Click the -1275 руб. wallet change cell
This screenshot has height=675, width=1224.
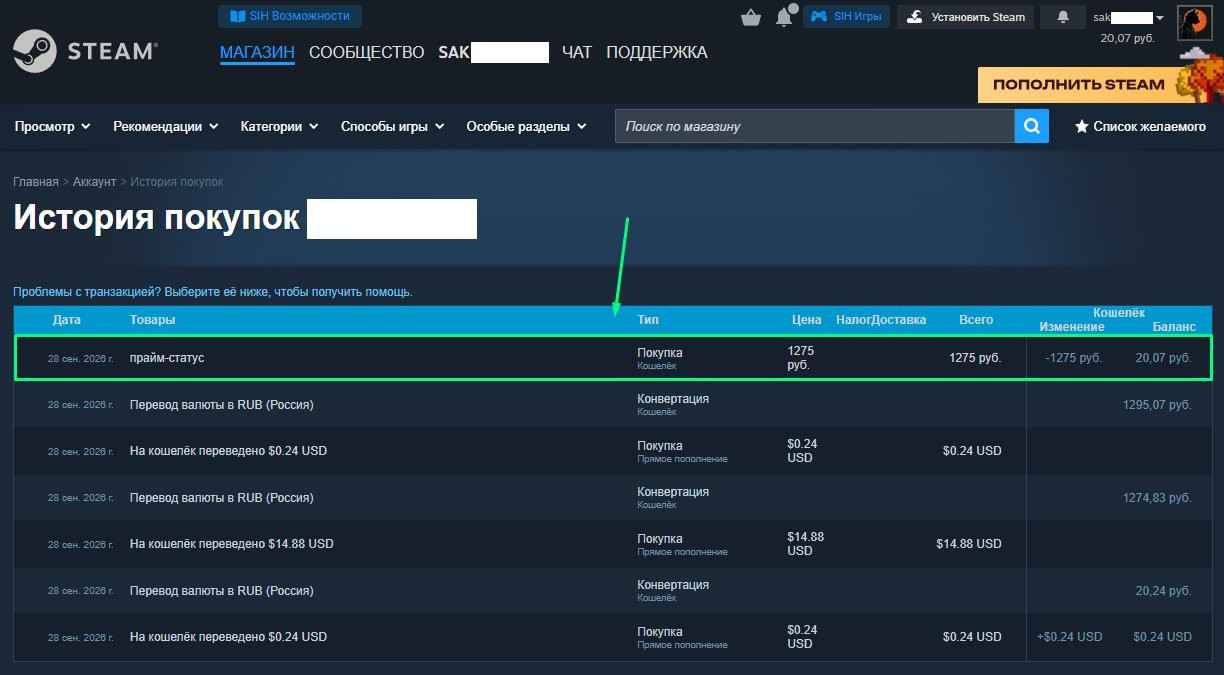click(1073, 358)
